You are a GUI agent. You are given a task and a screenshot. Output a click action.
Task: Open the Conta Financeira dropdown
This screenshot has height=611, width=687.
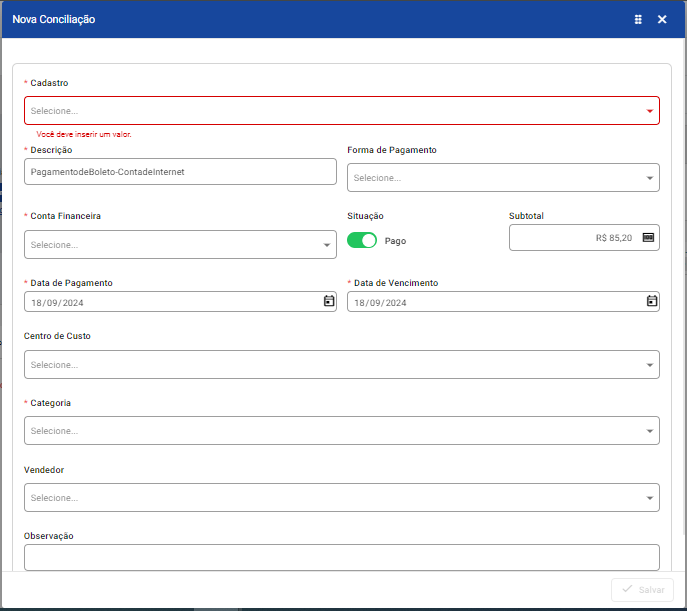click(180, 244)
